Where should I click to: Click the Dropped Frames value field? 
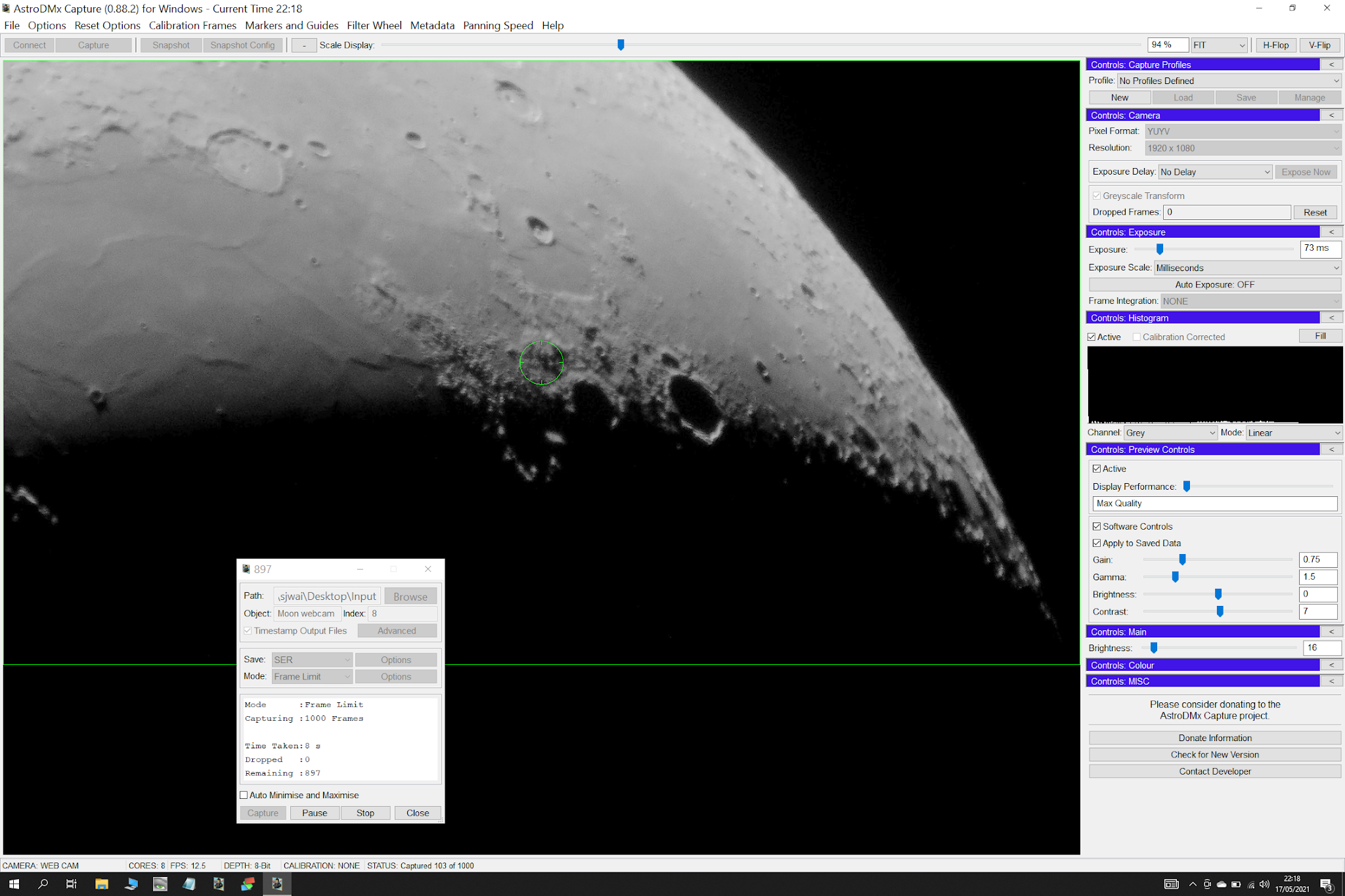tap(1226, 212)
